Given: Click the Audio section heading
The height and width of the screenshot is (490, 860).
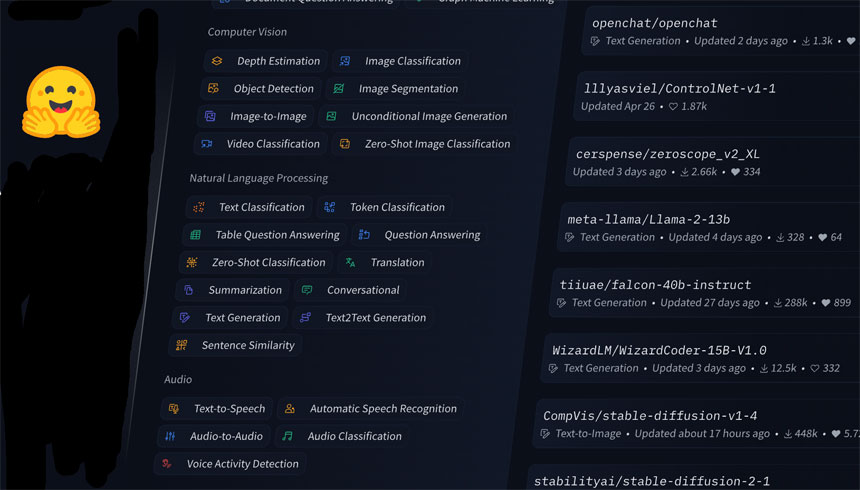Looking at the screenshot, I should click(178, 379).
